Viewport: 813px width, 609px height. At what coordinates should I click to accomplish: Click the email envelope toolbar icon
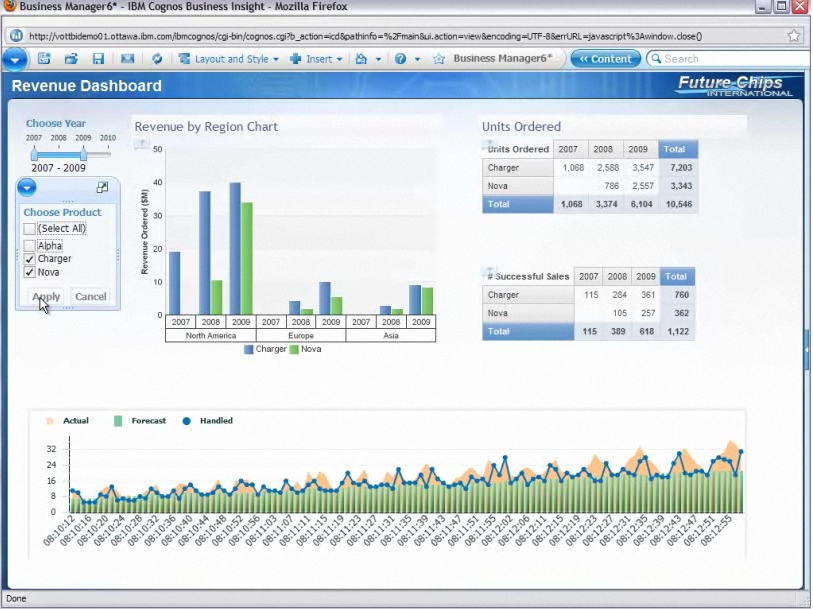[x=128, y=59]
